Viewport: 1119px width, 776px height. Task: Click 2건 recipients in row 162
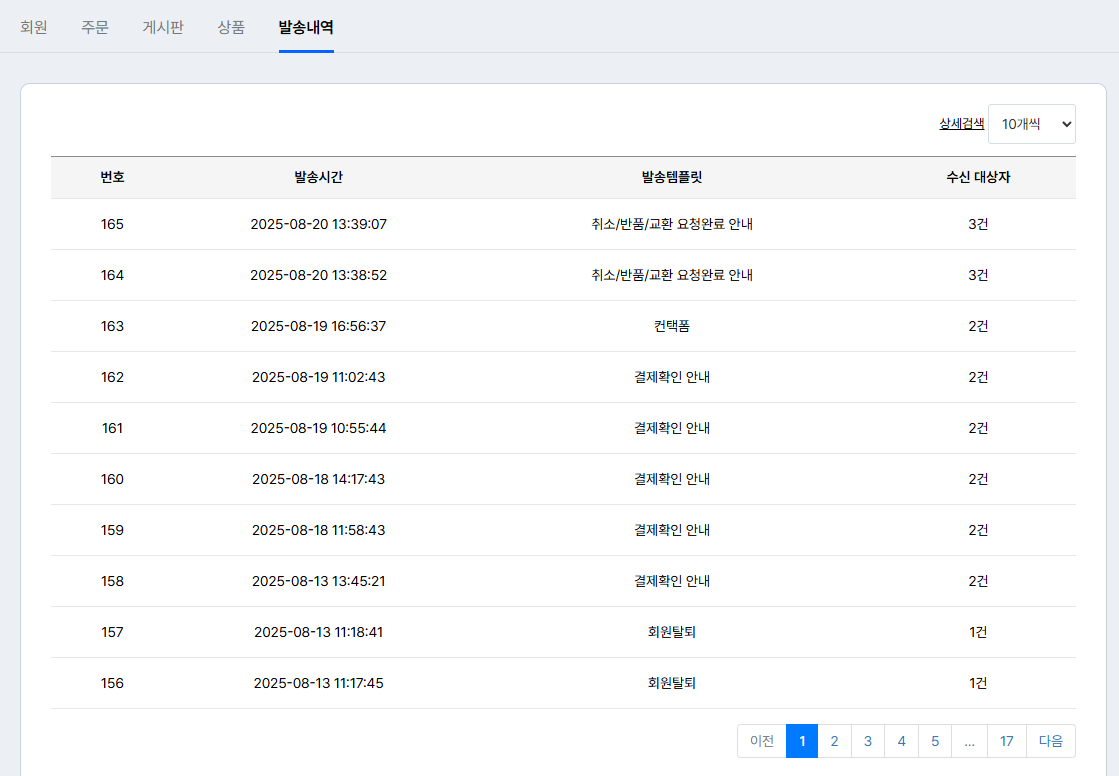point(978,377)
